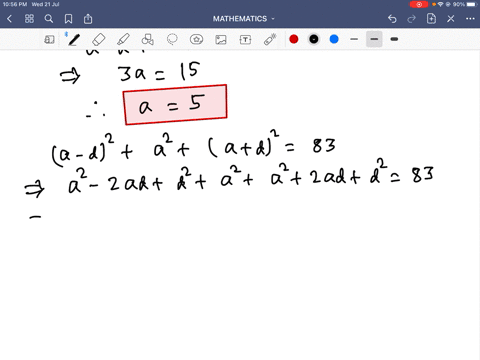The image size is (480, 360).
Task: Toggle read-only mode icon
Action: click(49, 40)
